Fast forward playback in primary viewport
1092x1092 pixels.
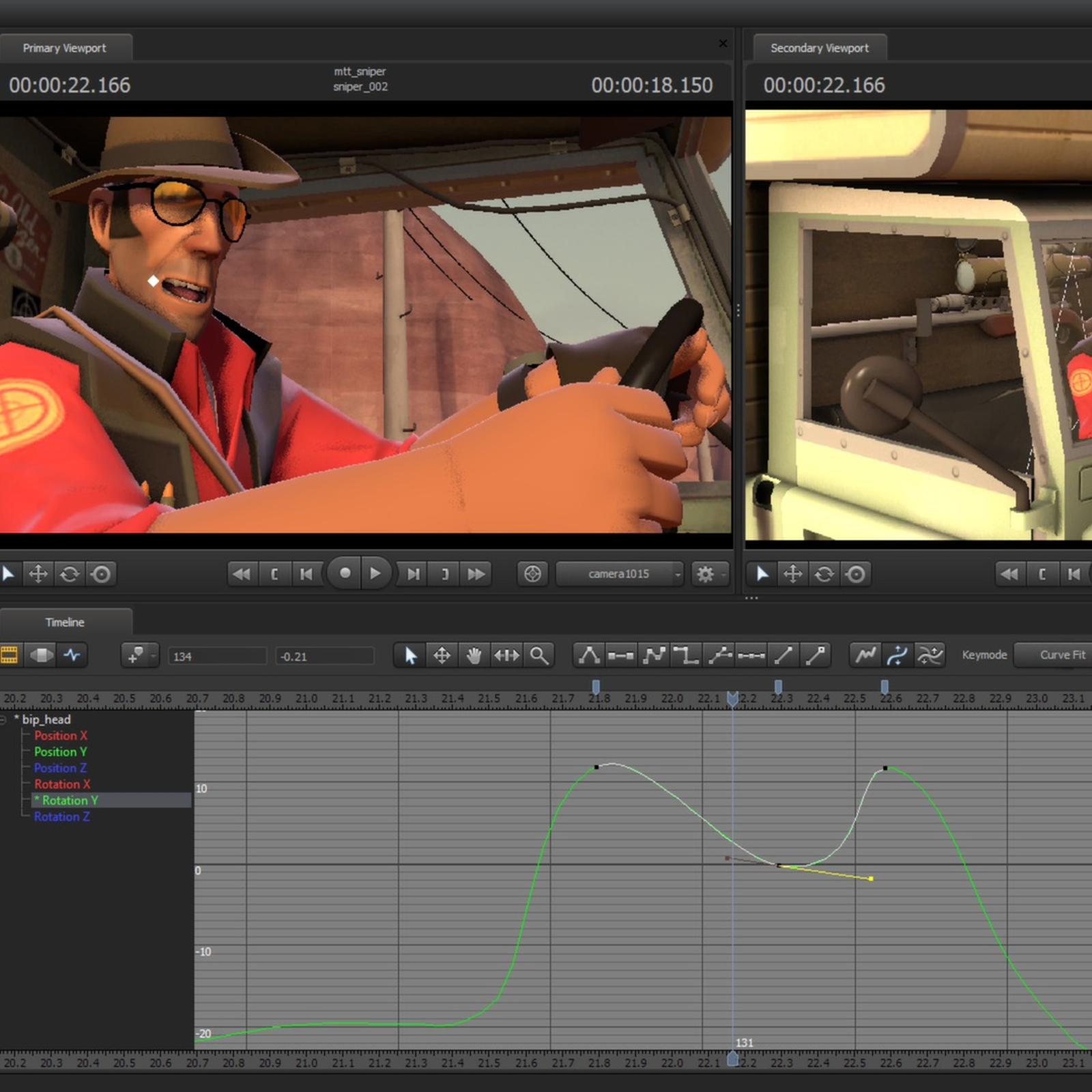coord(476,574)
